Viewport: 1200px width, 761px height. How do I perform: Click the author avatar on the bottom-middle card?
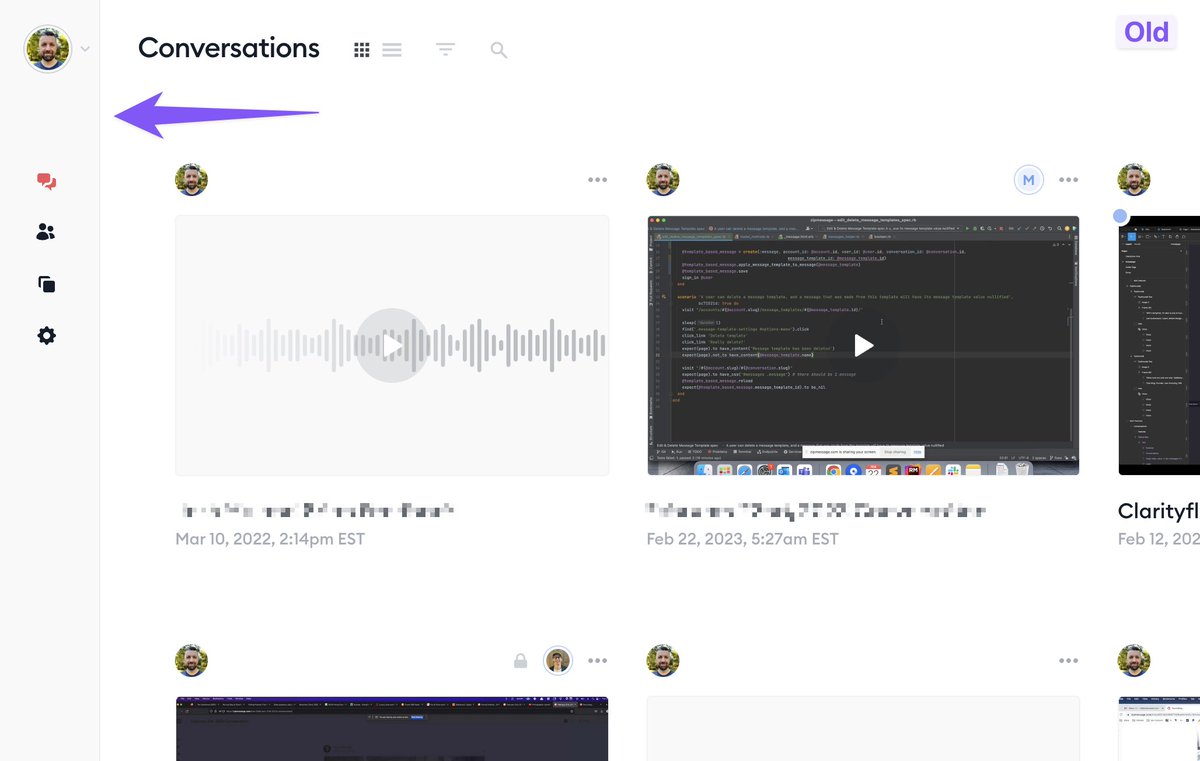coord(663,660)
